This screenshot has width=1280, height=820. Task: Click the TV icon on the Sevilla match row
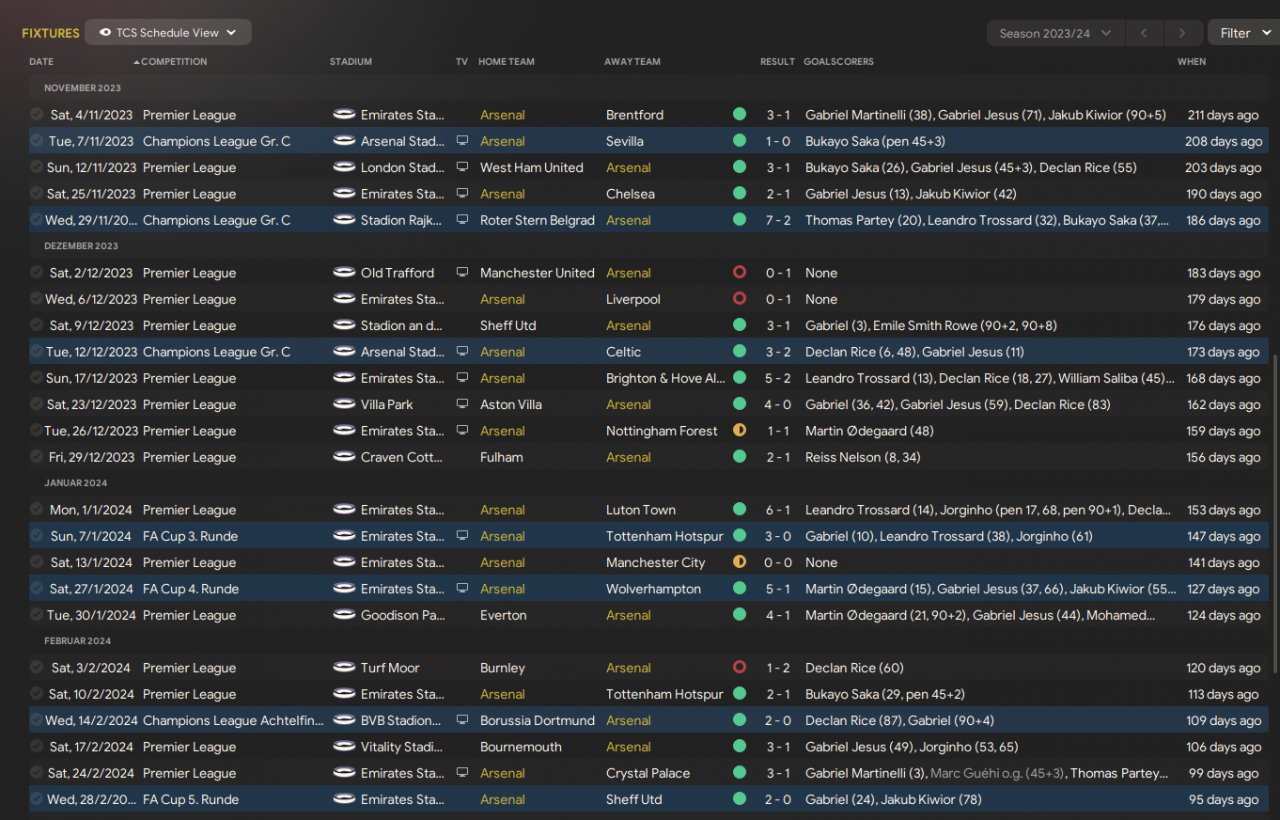point(462,141)
